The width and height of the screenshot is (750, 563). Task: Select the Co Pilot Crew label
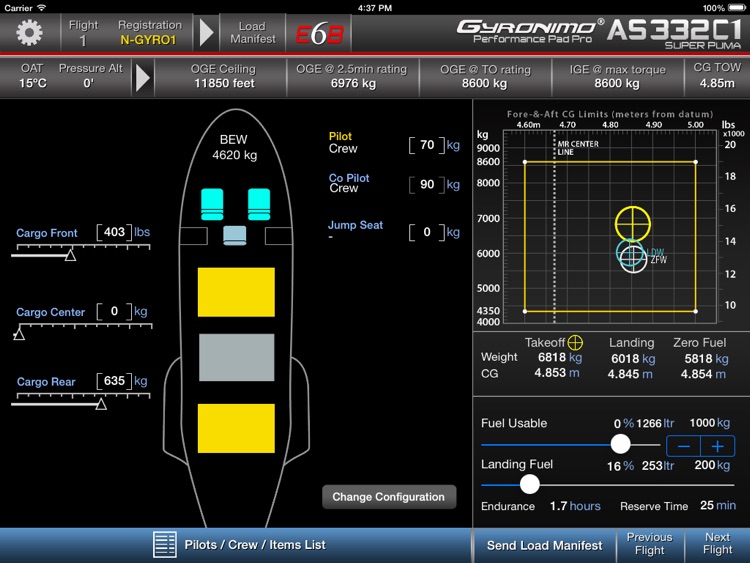tap(349, 183)
